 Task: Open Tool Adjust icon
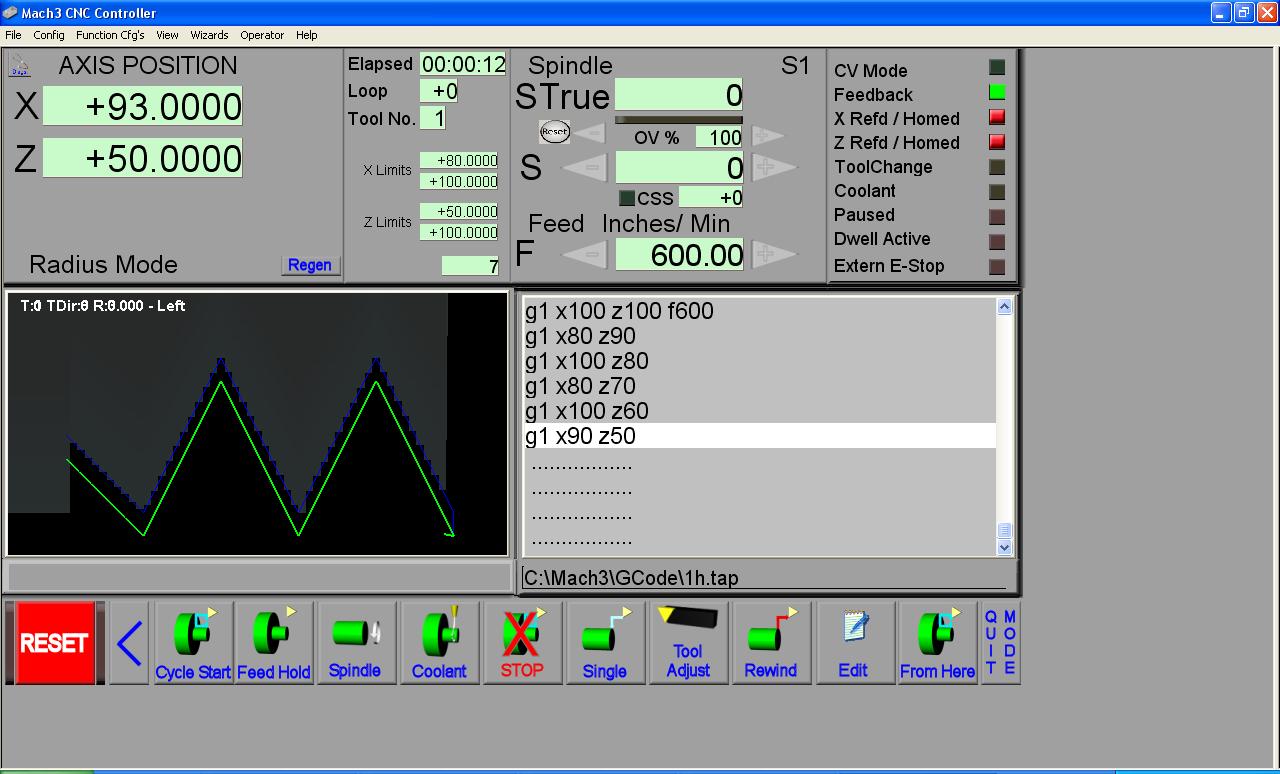coord(688,643)
